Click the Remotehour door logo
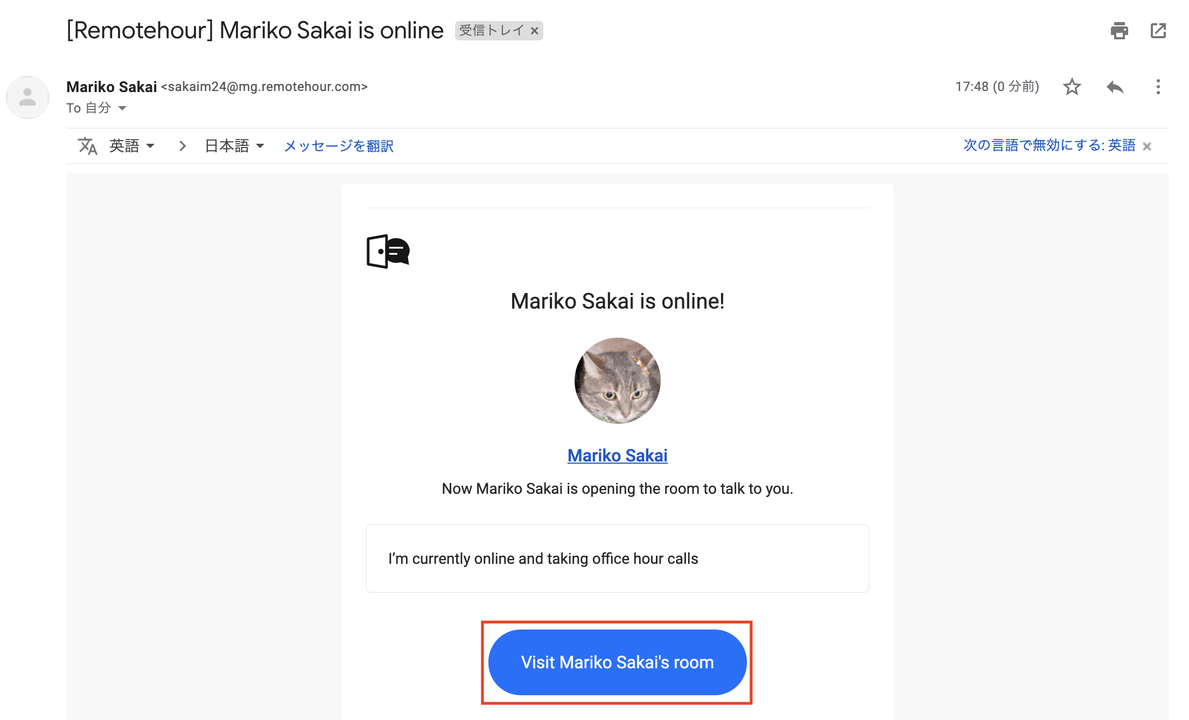 (388, 251)
